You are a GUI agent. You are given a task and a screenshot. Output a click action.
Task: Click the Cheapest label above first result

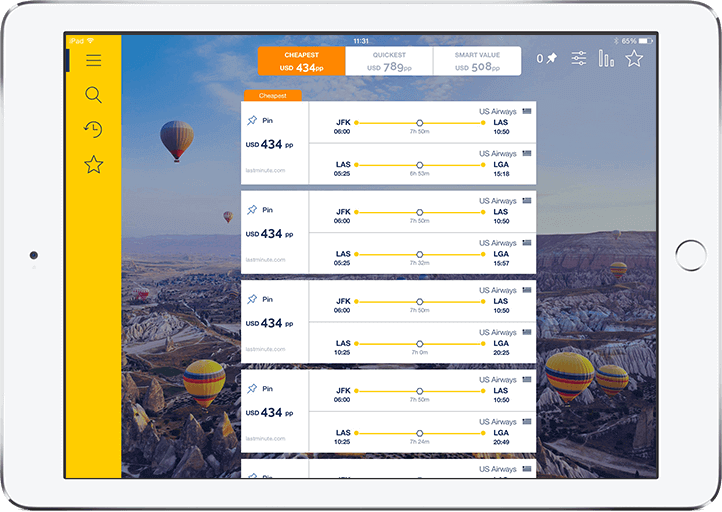(273, 96)
